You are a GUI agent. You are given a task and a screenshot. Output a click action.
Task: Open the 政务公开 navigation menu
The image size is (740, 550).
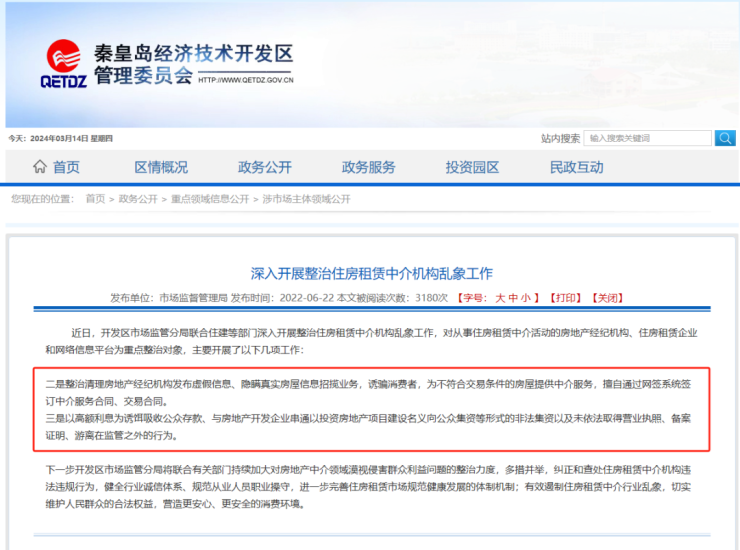[x=265, y=167]
